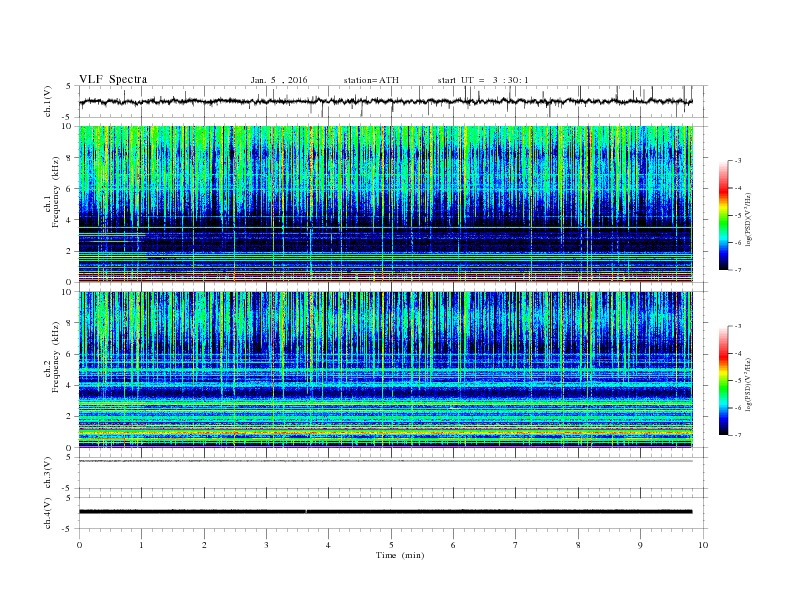Click the "5" tick on the time axis
Viewport: 792px width, 612px height.
[391, 545]
